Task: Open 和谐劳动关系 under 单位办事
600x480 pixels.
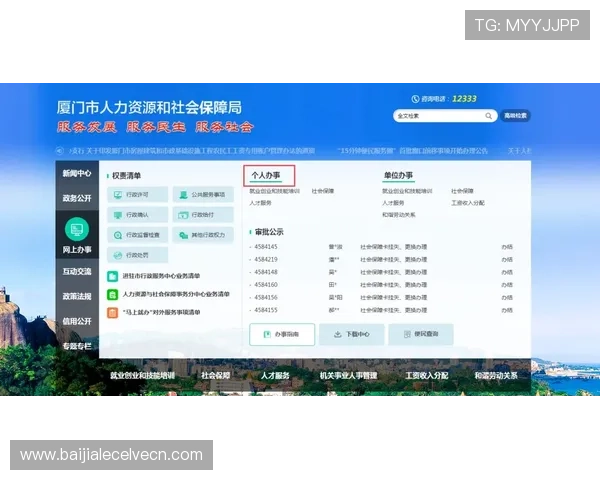Action: (x=398, y=215)
